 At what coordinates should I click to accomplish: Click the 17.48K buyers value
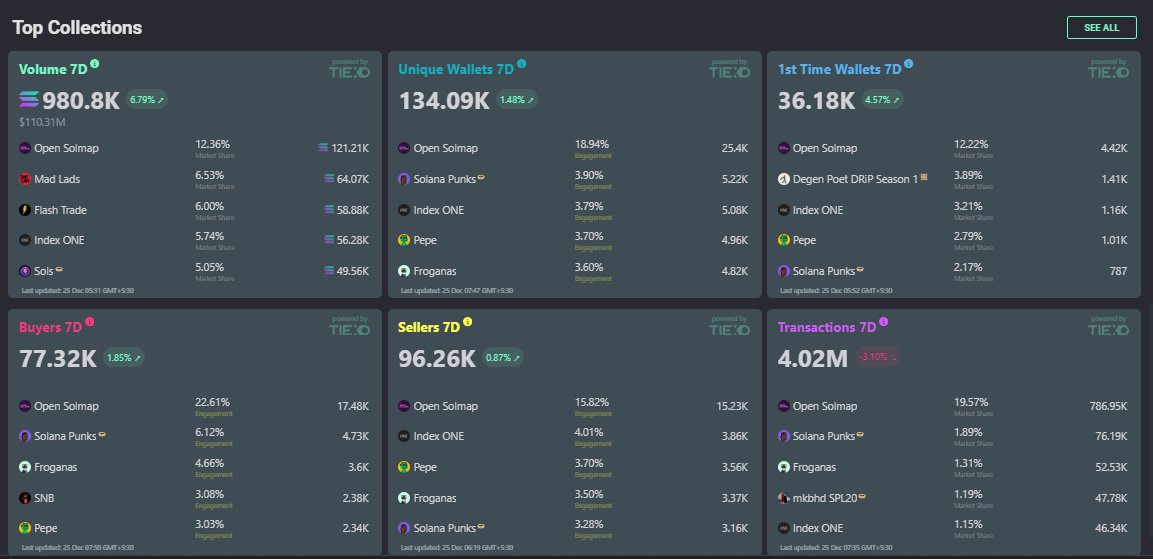(351, 406)
